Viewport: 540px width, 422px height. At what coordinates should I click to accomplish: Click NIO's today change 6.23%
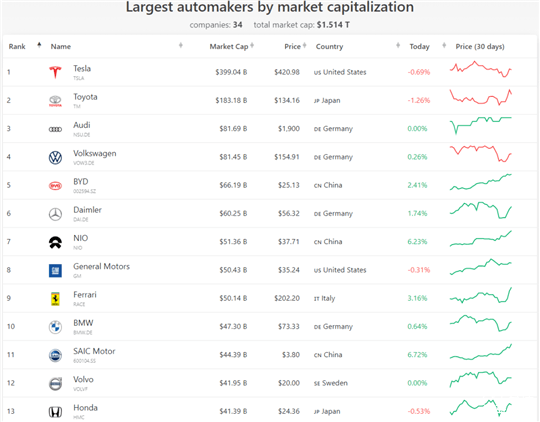(417, 242)
